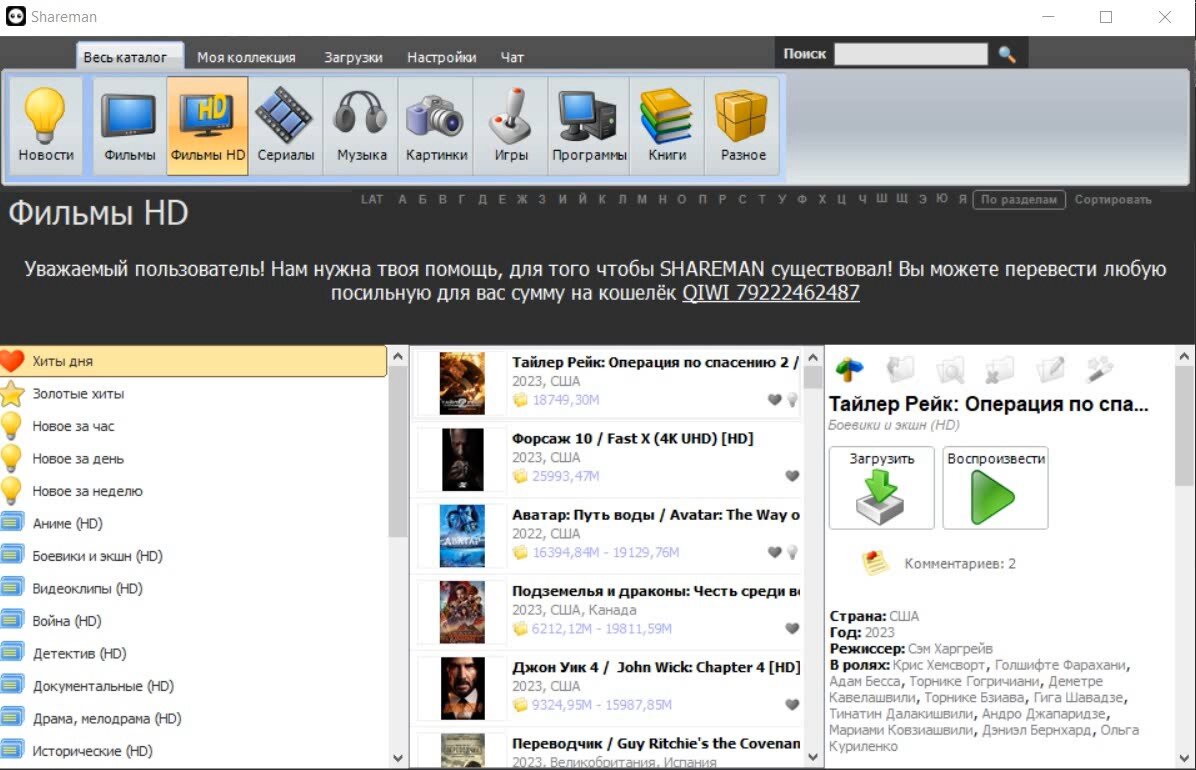Click the Shareman app logo icon
This screenshot has width=1196, height=770.
(15, 16)
